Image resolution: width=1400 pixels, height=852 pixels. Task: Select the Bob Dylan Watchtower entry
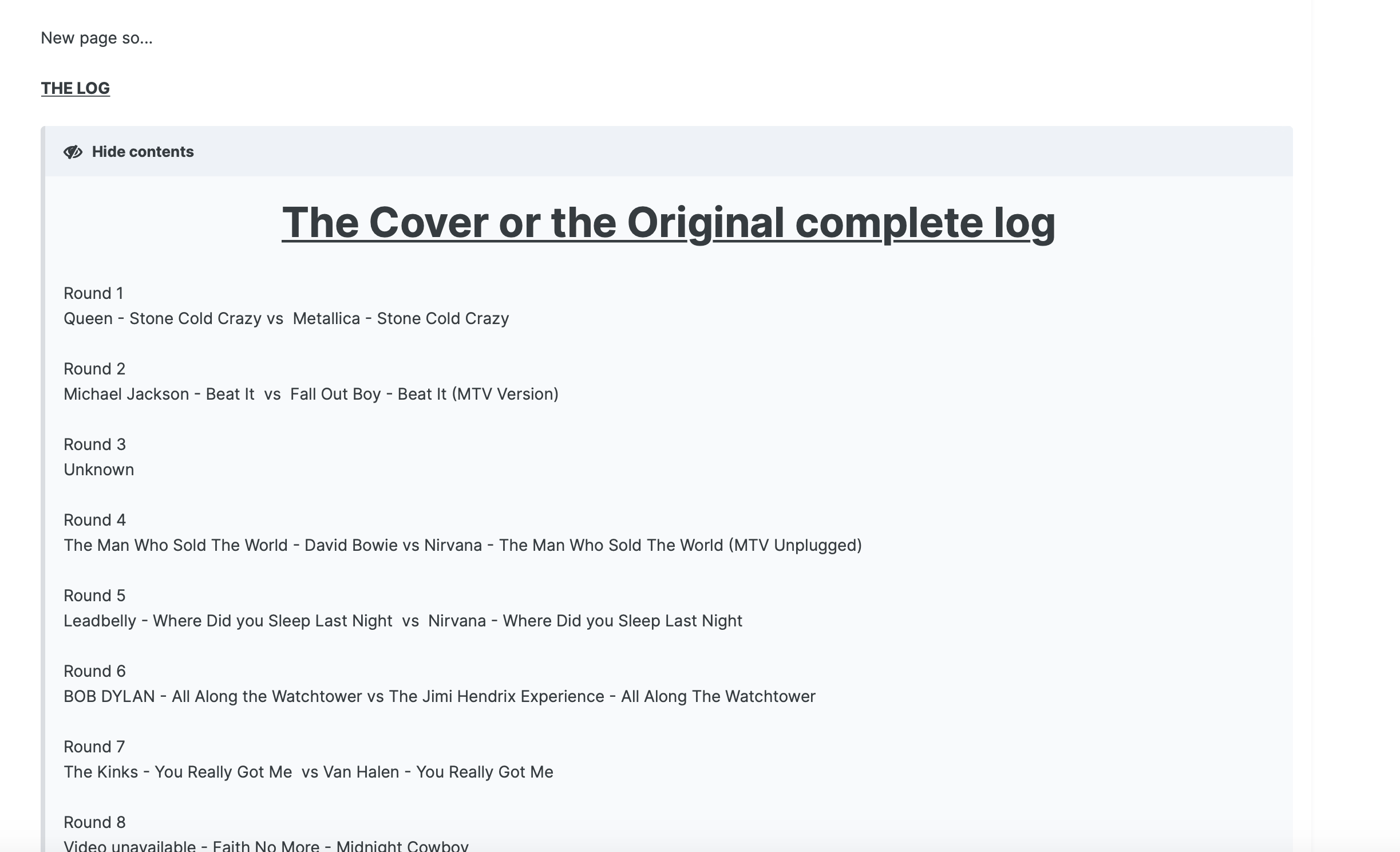(439, 696)
